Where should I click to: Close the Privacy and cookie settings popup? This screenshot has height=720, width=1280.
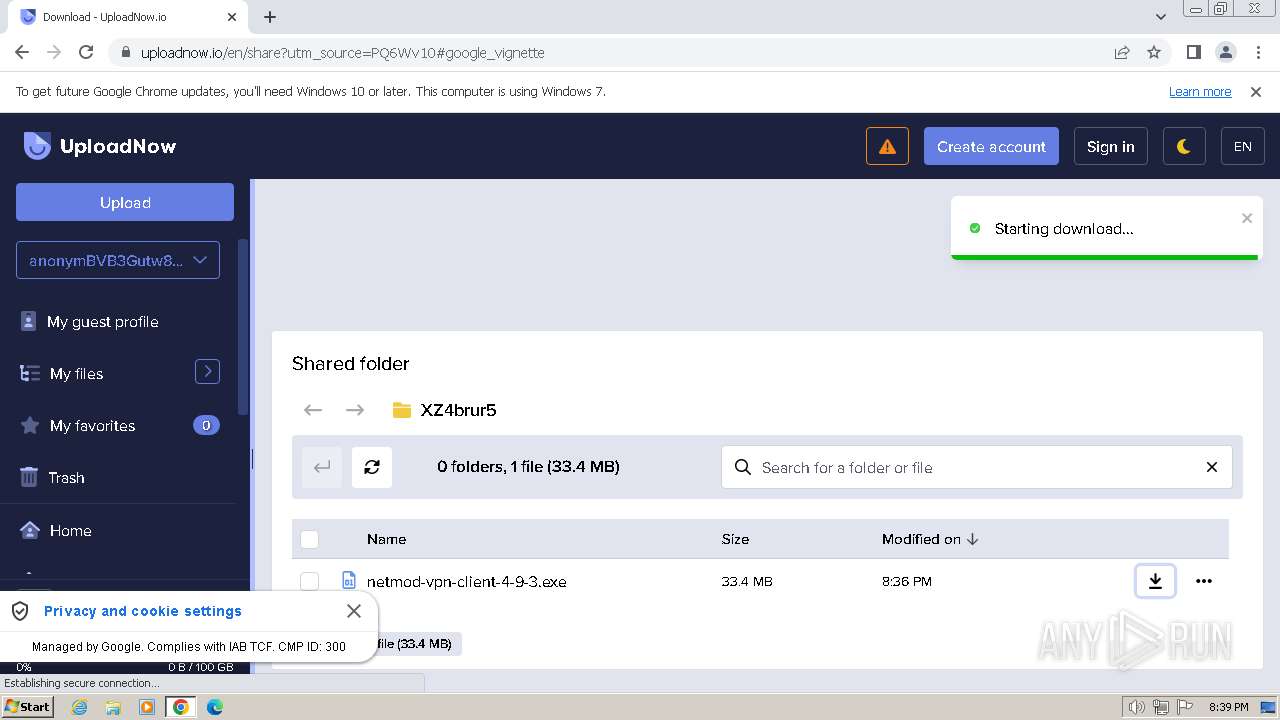354,611
